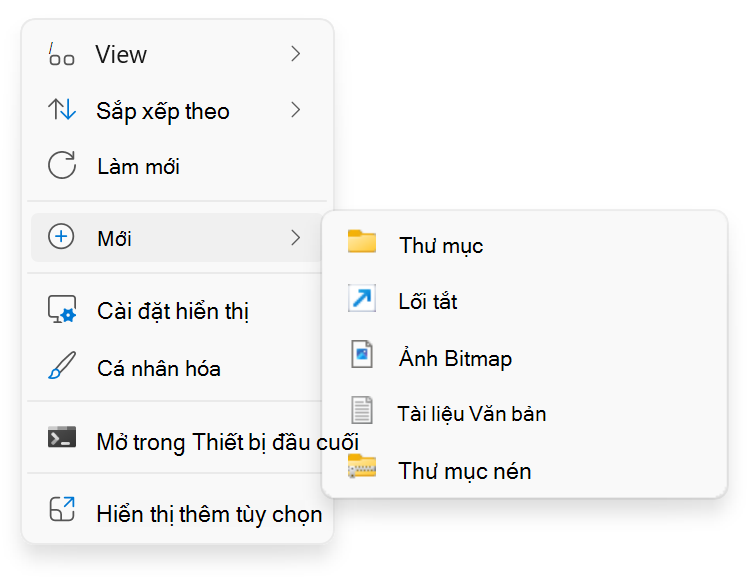Click the Hiển thị thêm tùy chọn expand icon

[x=62, y=509]
